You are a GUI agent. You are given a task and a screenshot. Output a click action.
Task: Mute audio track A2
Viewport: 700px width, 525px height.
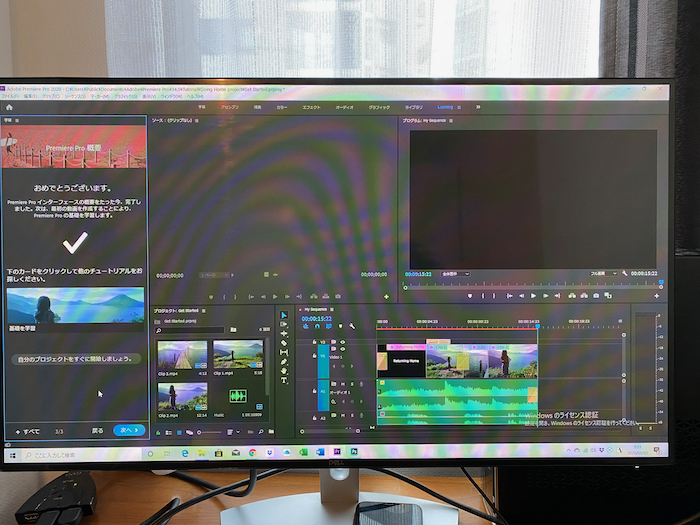[343, 416]
